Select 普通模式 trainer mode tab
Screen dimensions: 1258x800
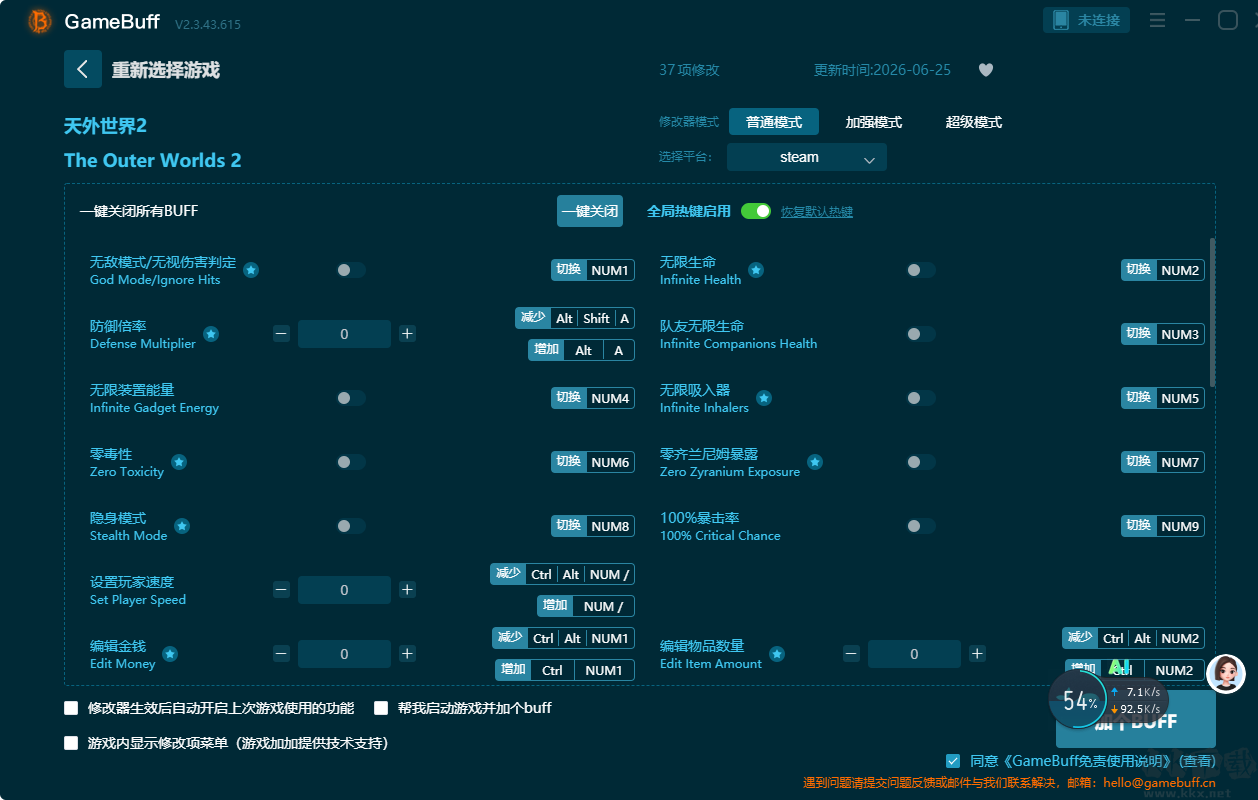(x=774, y=122)
